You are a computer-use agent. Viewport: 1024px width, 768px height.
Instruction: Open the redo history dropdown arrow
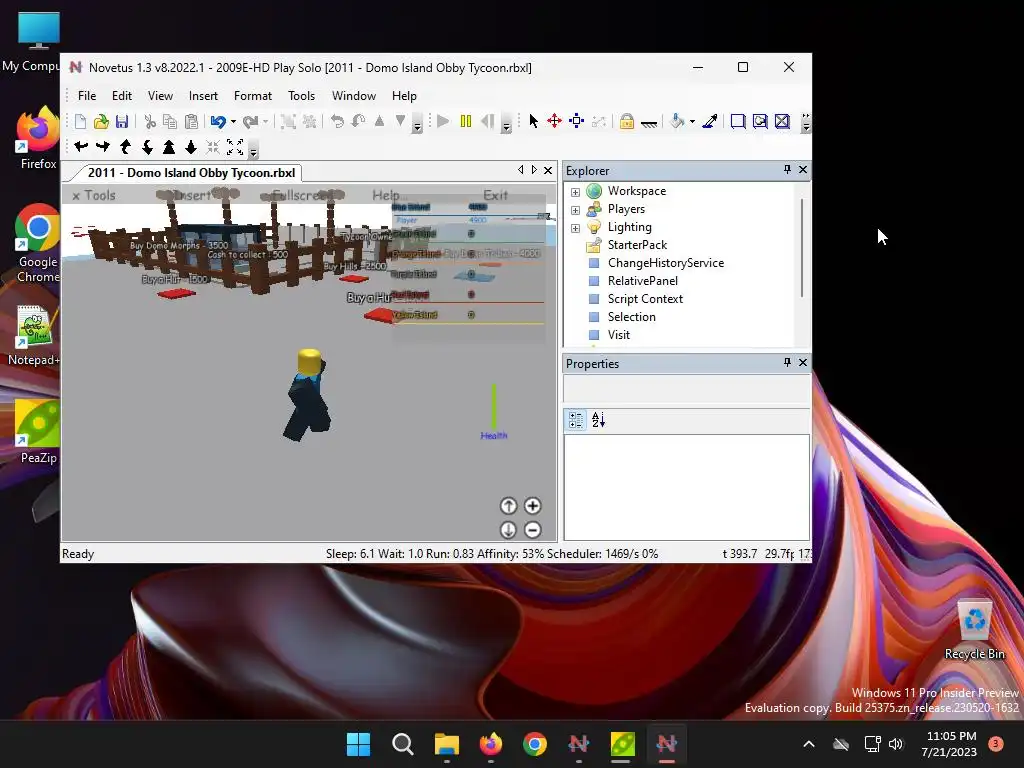pos(265,121)
